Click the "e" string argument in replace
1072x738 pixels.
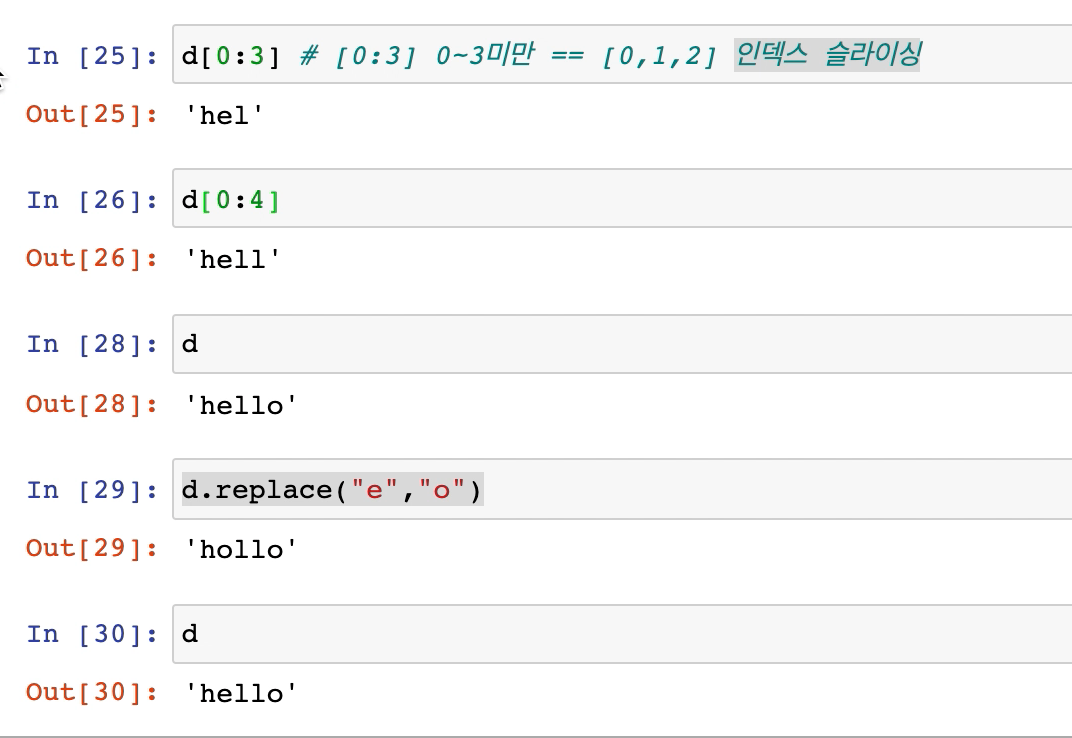tap(374, 490)
